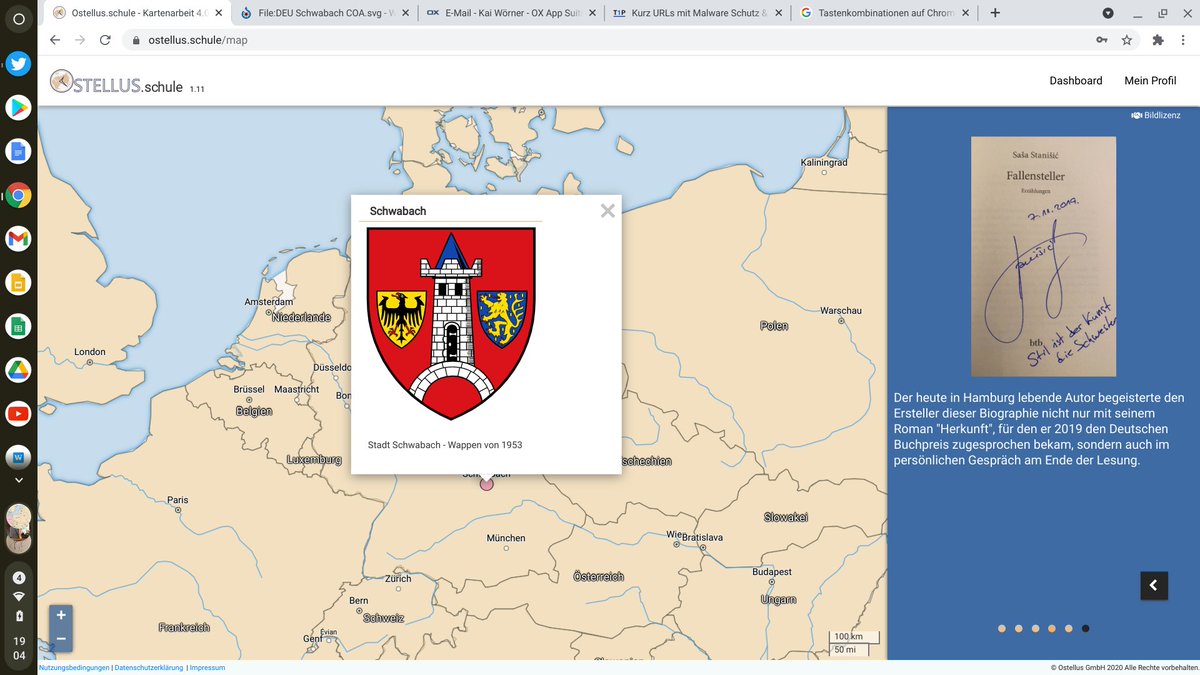Select the first slideshow dot

click(1002, 629)
